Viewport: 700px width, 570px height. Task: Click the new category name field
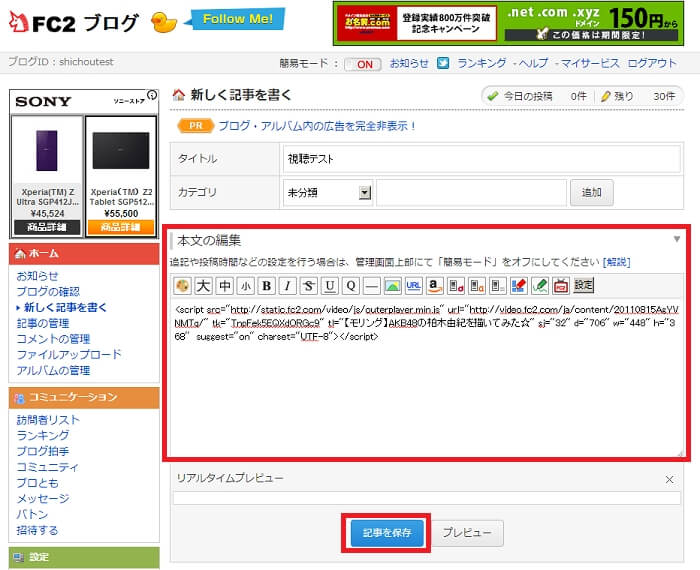click(x=471, y=192)
